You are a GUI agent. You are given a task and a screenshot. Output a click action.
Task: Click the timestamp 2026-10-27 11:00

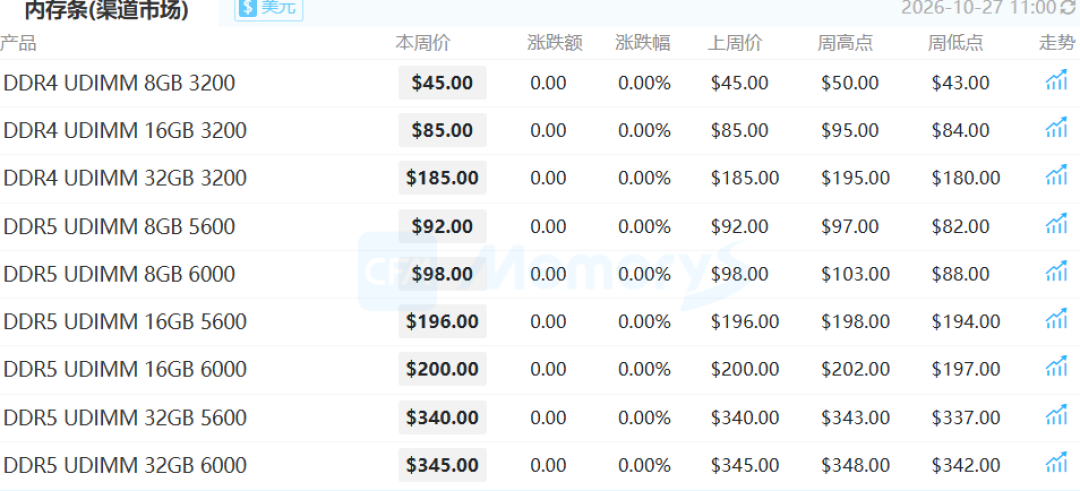[x=978, y=7]
